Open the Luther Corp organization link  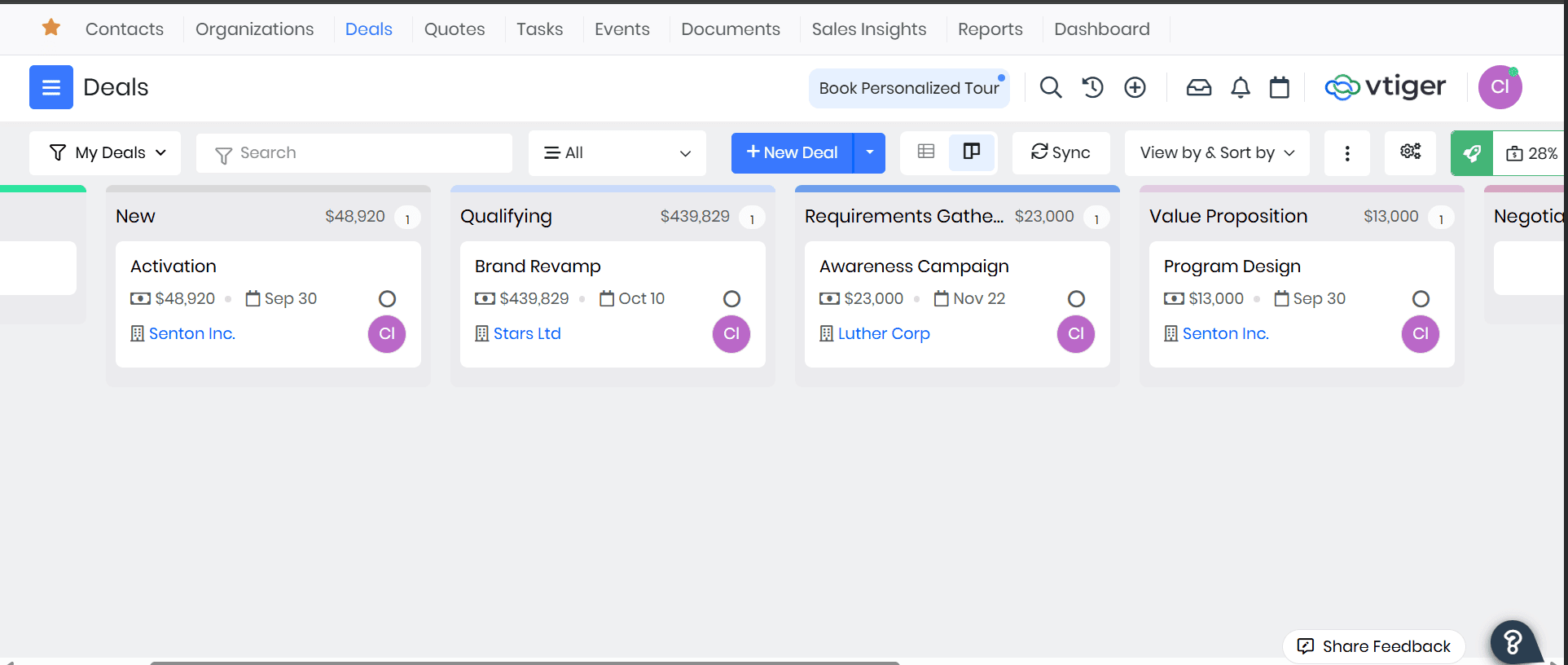coord(883,333)
